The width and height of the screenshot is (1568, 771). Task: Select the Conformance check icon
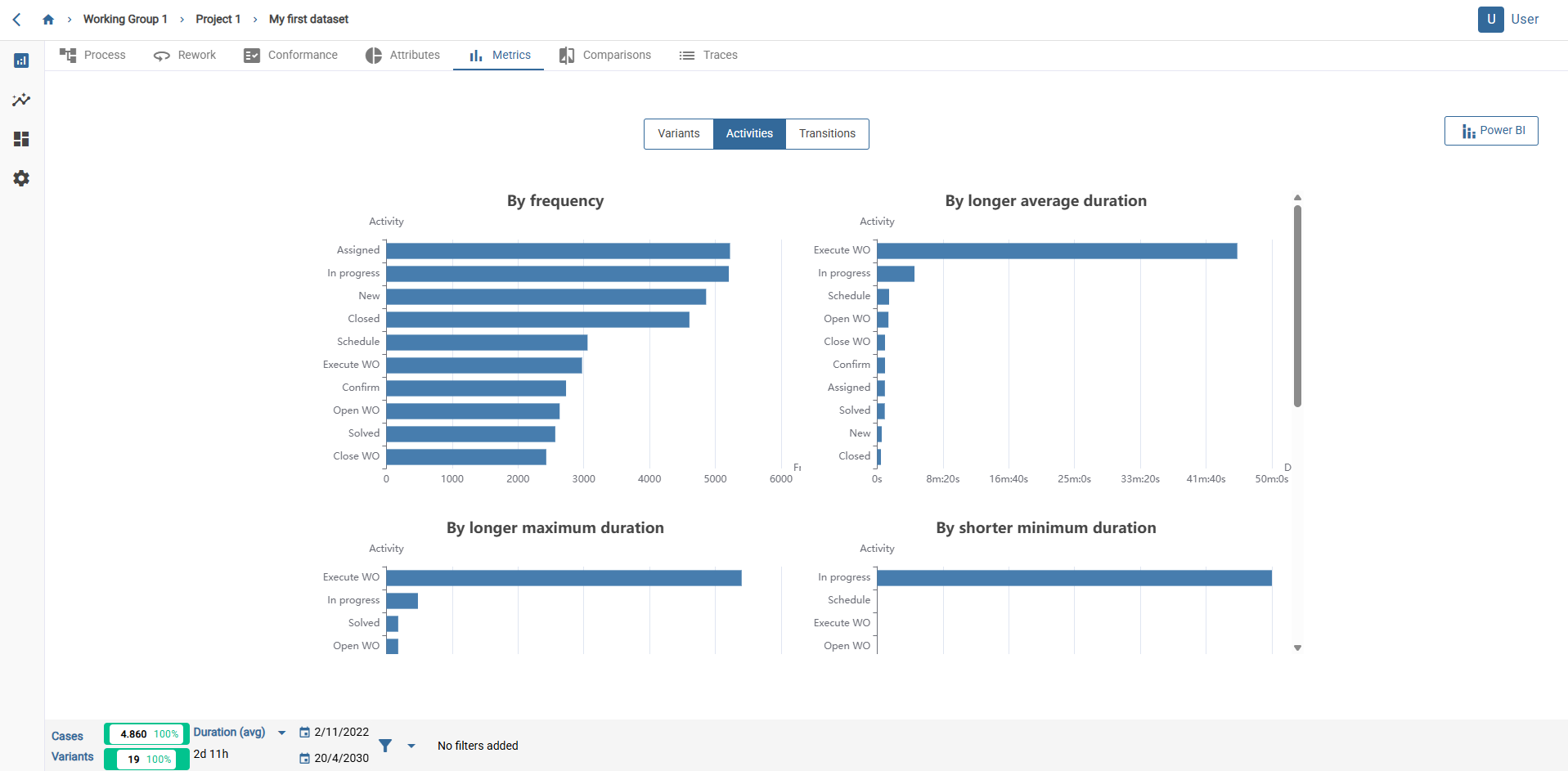coord(252,55)
